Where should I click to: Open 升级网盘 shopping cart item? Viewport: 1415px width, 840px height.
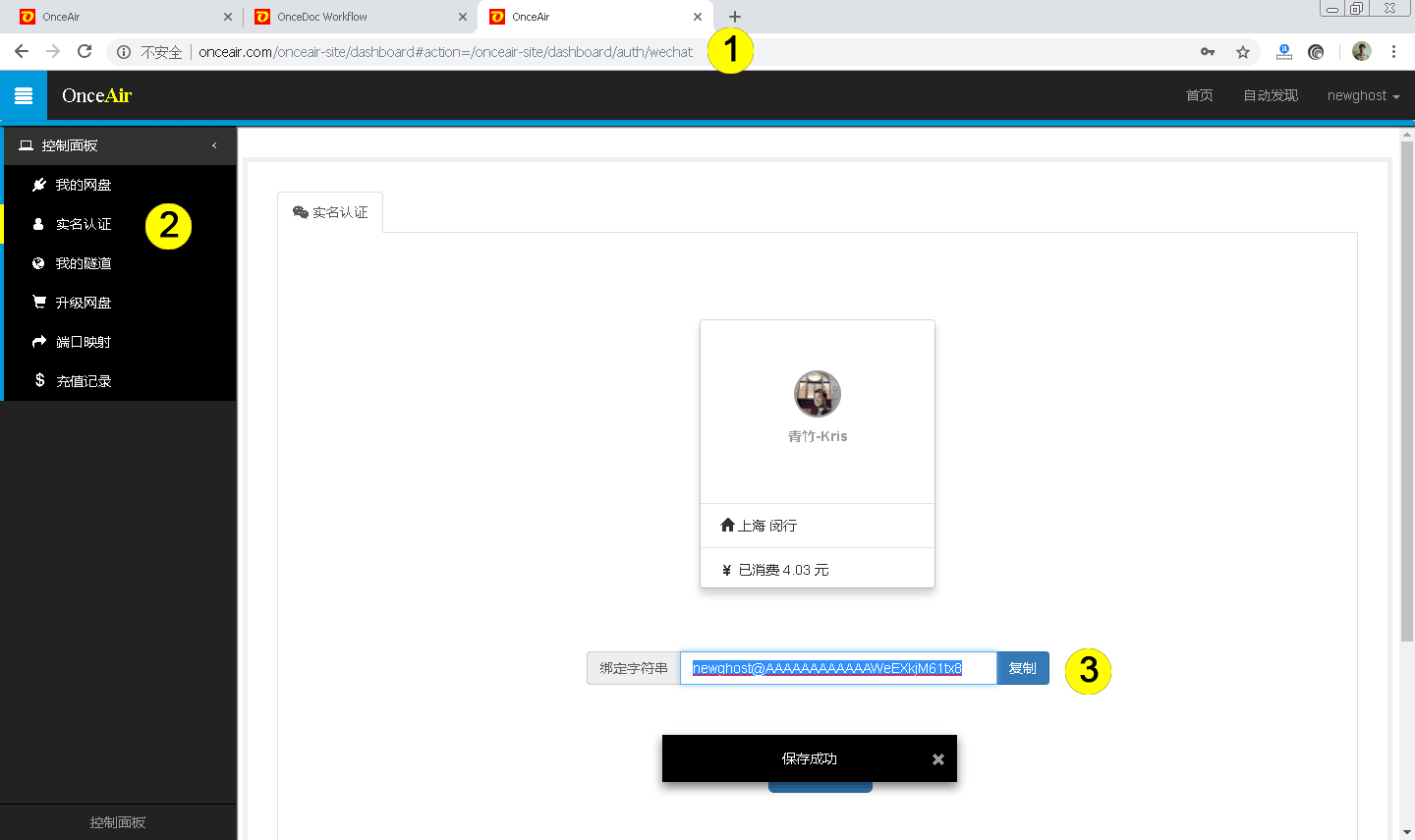click(x=83, y=303)
